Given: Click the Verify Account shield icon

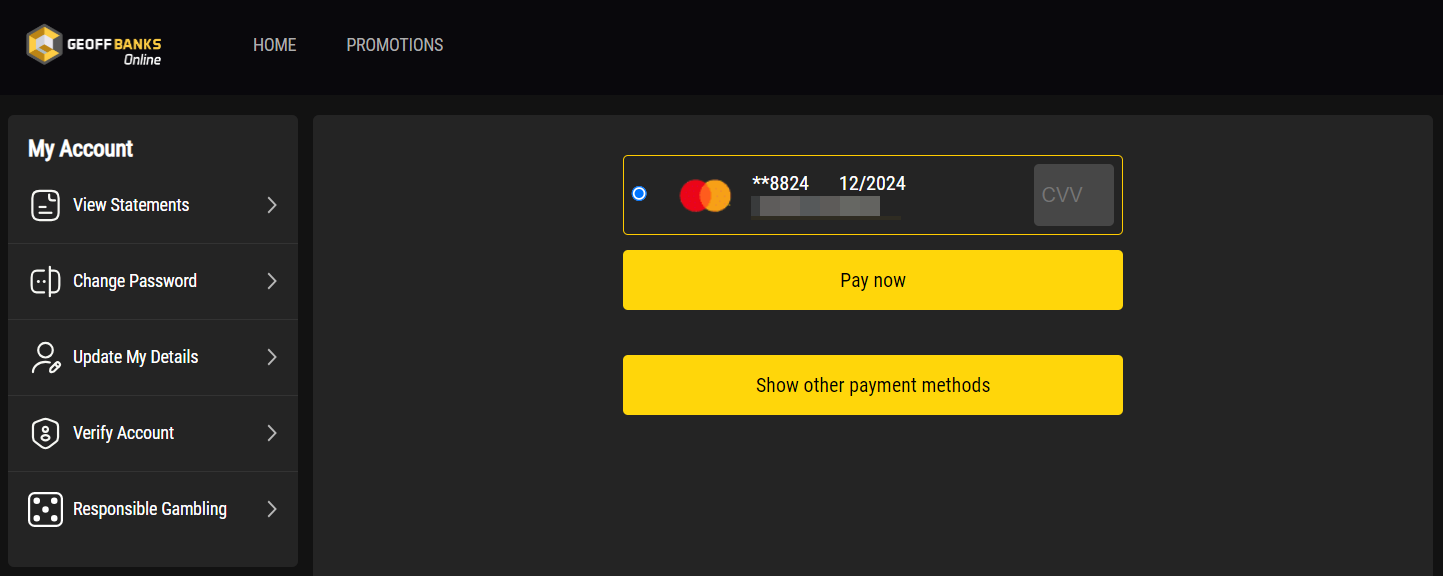Looking at the screenshot, I should click(x=46, y=433).
